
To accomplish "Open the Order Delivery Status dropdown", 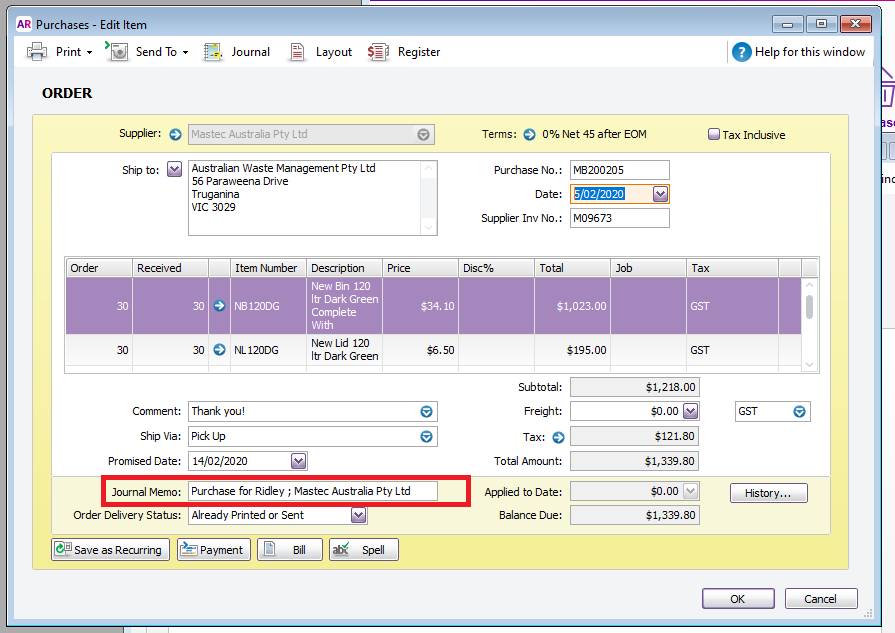I will pyautogui.click(x=358, y=515).
